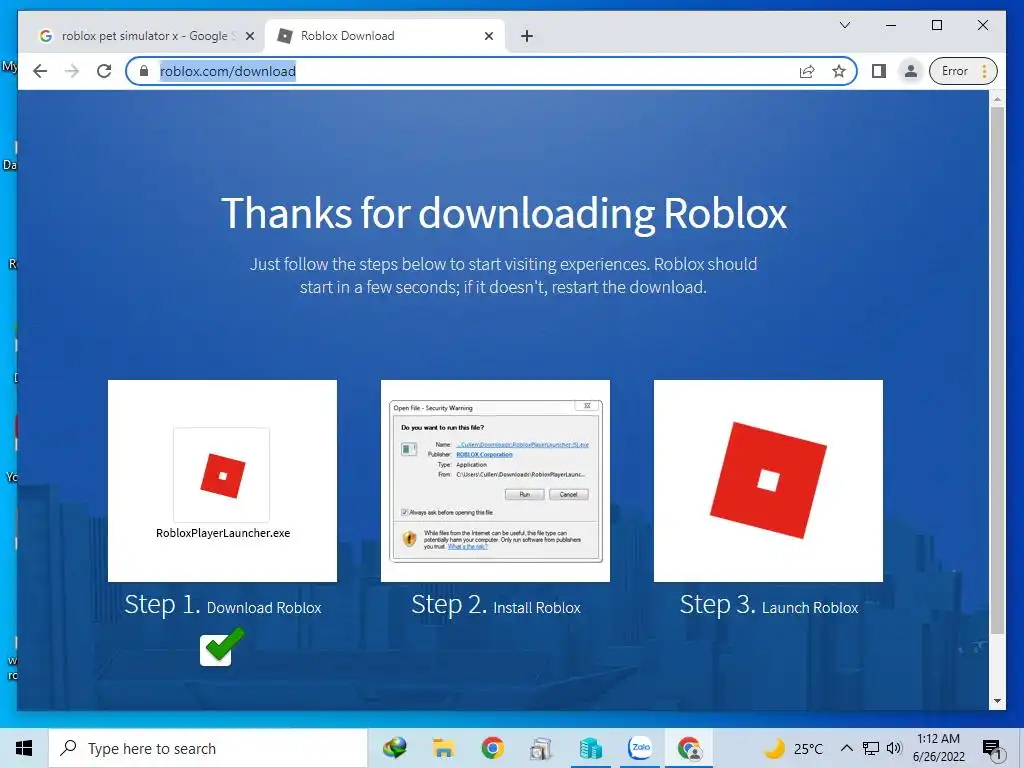Click the 'restart the download' text
The image size is (1024, 768).
click(x=629, y=287)
